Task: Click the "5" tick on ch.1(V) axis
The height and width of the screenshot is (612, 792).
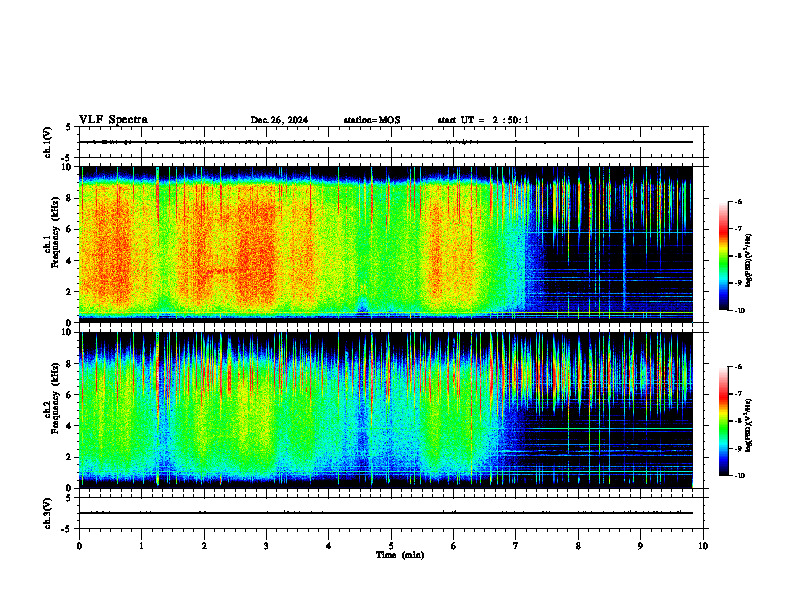Action: pos(69,127)
